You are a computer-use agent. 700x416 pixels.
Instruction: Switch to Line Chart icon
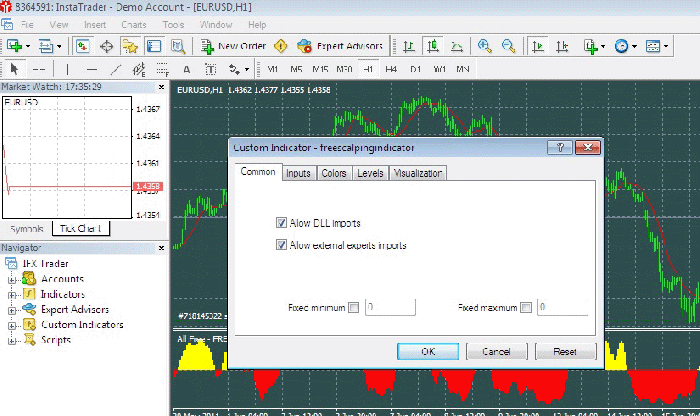pos(457,46)
